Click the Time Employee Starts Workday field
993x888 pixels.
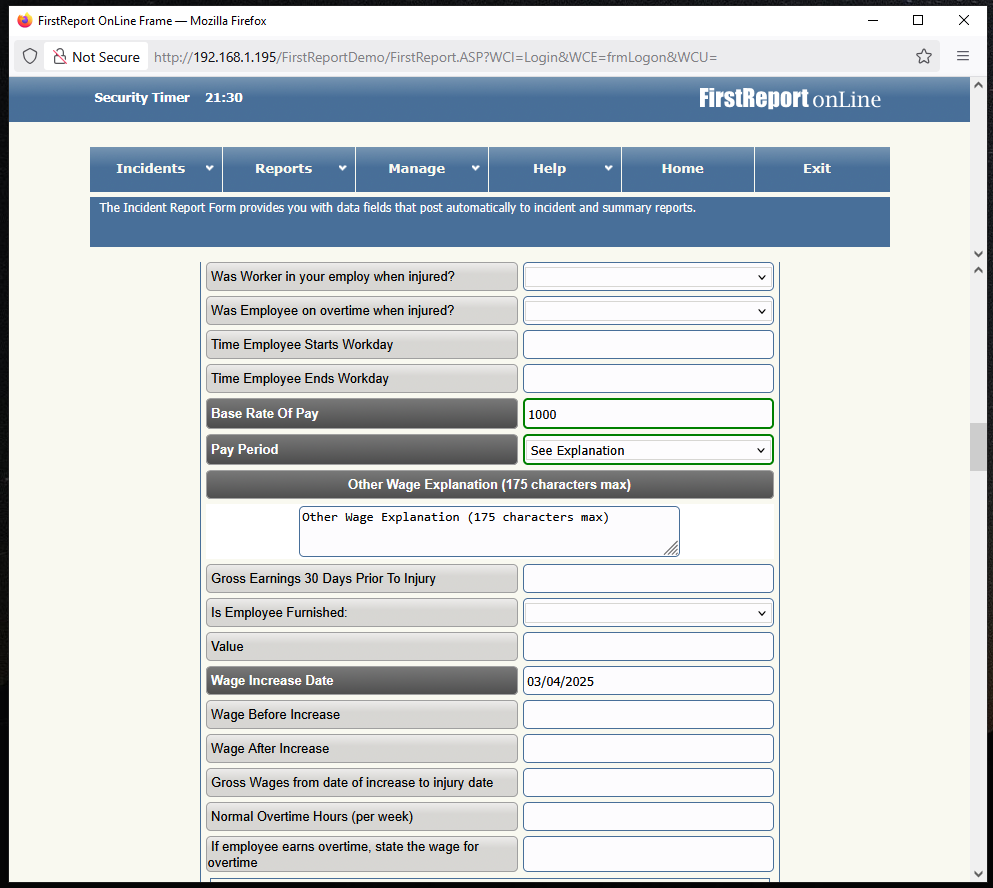coord(648,345)
